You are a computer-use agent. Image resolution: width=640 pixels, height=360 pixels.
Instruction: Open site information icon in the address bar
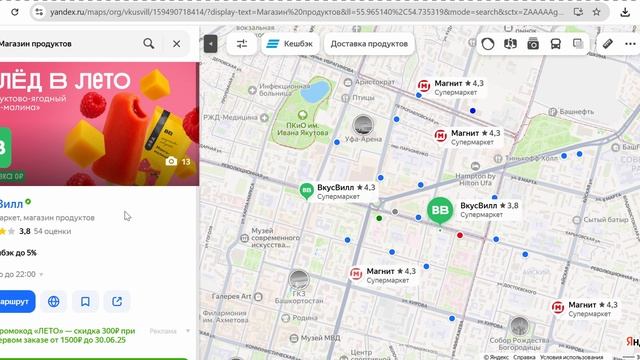39,12
